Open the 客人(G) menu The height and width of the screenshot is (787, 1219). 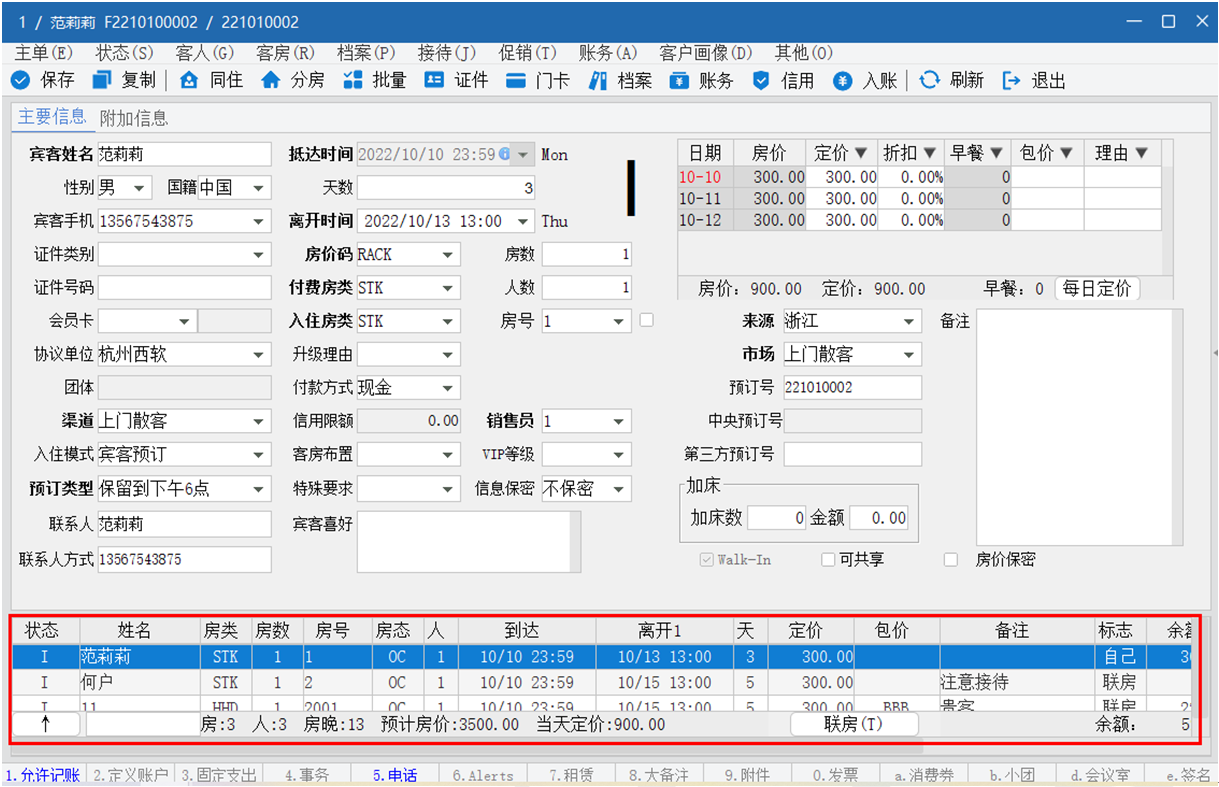tap(205, 53)
